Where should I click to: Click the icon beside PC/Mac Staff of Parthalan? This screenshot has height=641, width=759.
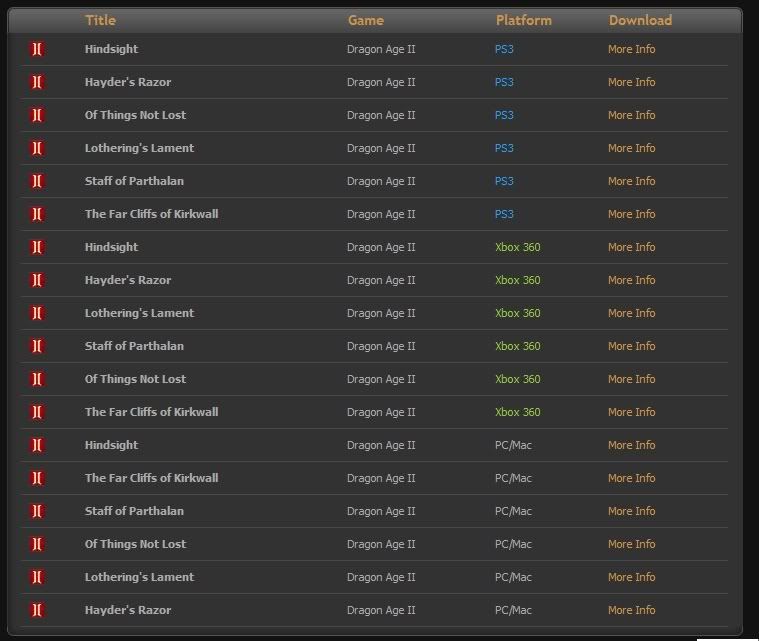37,511
